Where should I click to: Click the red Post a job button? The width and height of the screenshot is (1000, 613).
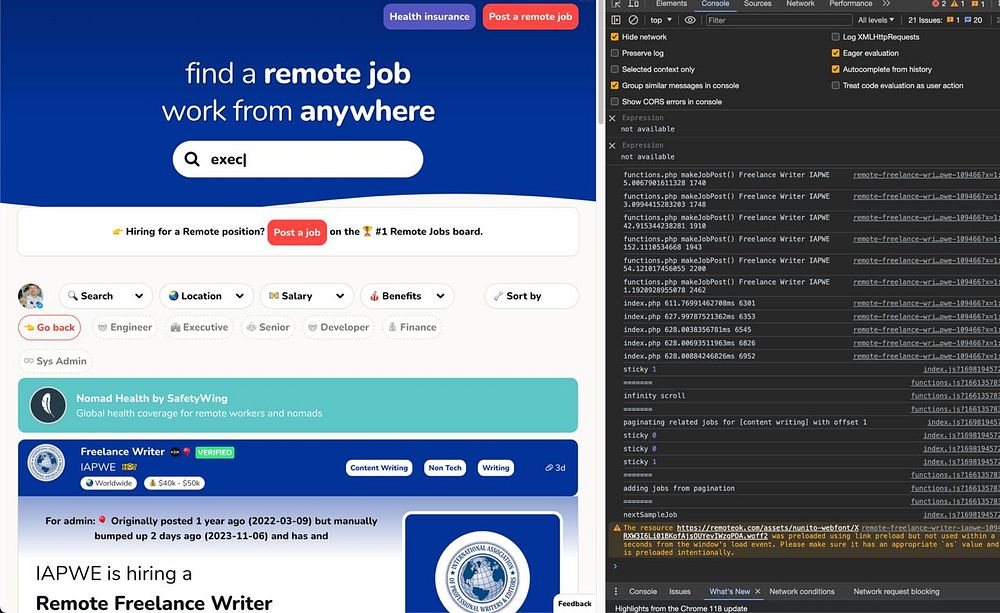[x=297, y=232]
